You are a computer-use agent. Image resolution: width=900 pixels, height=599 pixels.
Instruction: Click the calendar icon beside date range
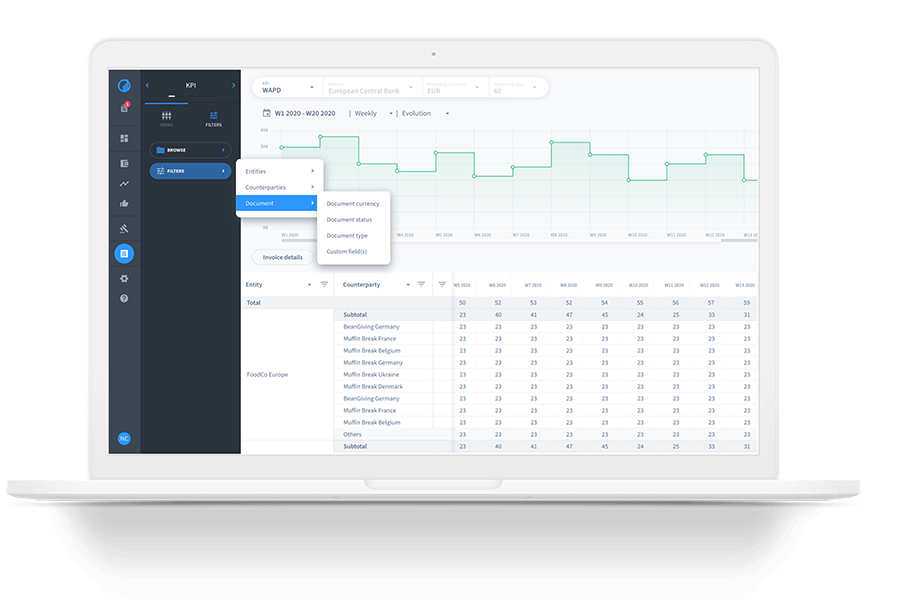point(266,113)
